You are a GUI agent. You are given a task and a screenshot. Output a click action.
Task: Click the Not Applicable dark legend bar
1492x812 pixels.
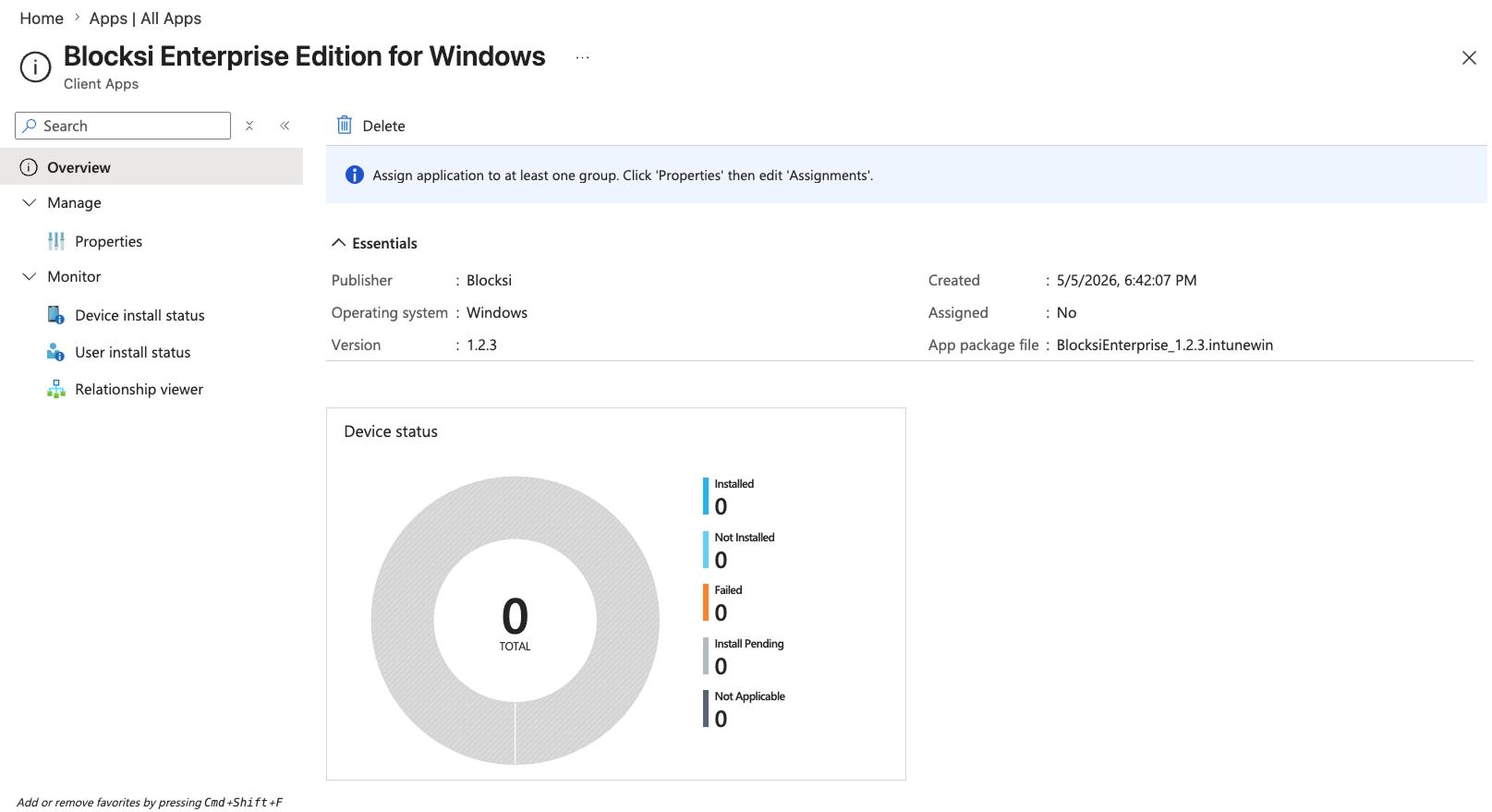706,709
